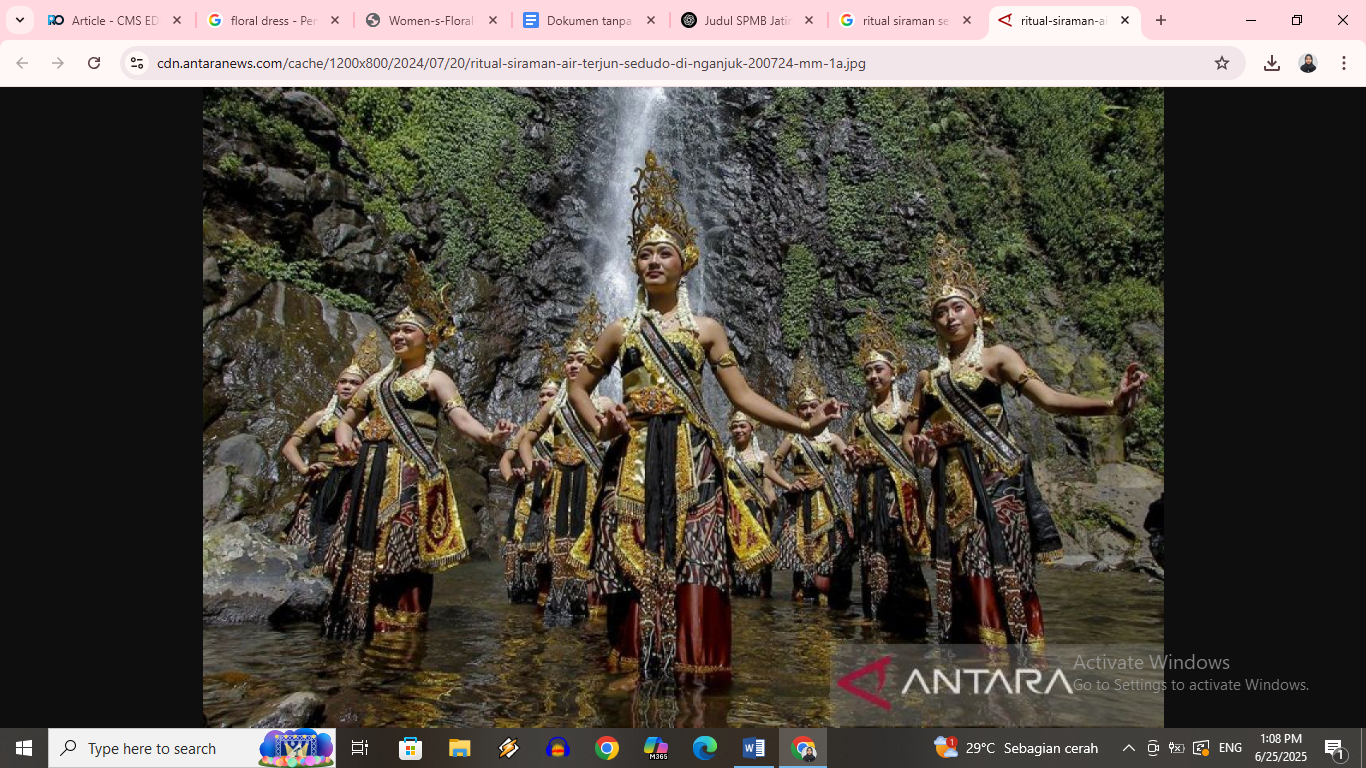Click the Type here to search box
The image size is (1366, 768).
[192, 748]
